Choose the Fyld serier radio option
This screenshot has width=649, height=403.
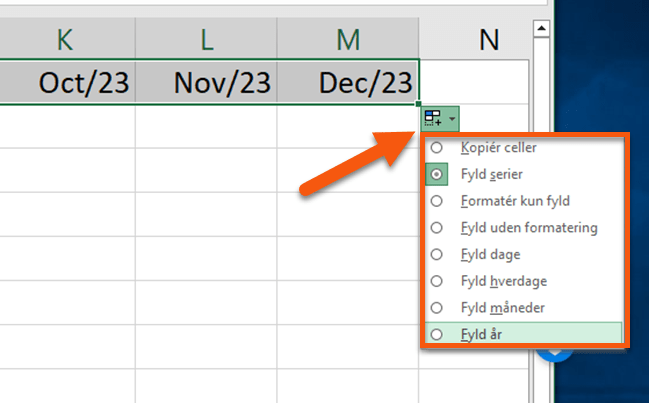click(x=436, y=175)
